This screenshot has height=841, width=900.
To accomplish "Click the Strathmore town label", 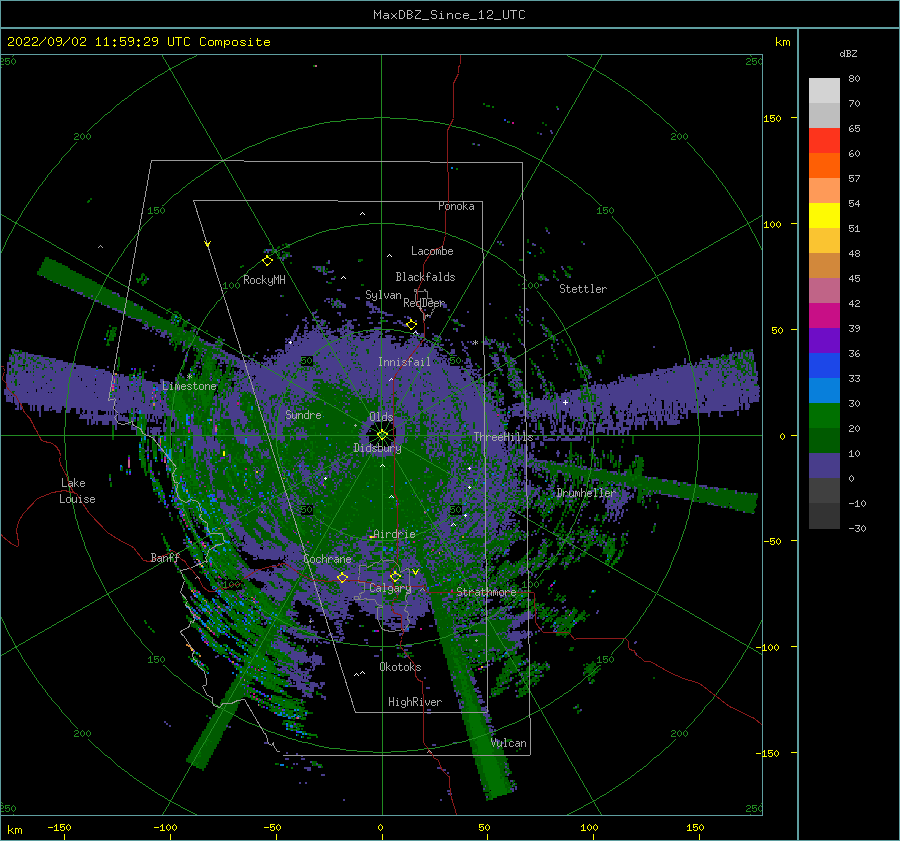I will pyautogui.click(x=486, y=592).
